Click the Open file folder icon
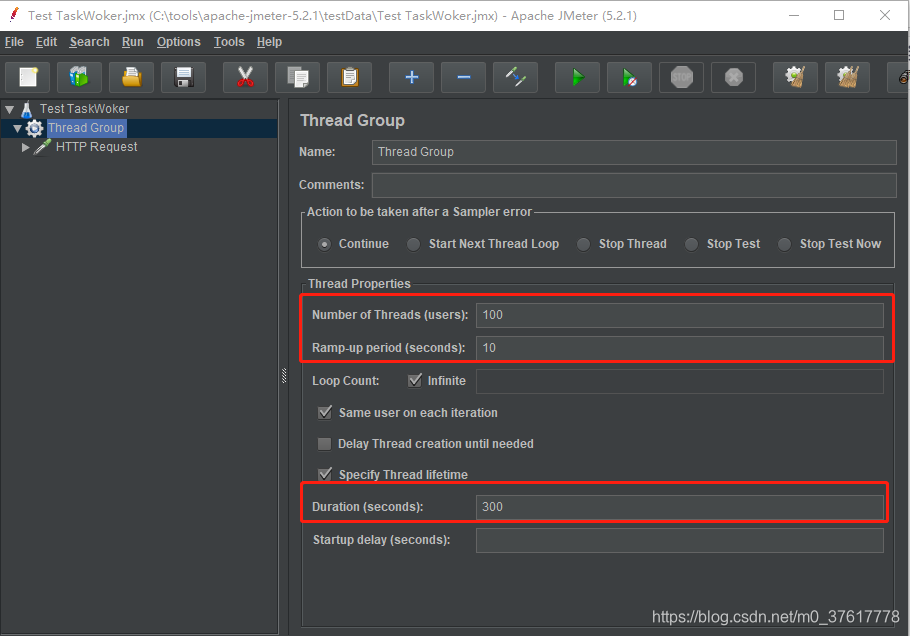Screen dimensions: 910x636 click(x=132, y=77)
